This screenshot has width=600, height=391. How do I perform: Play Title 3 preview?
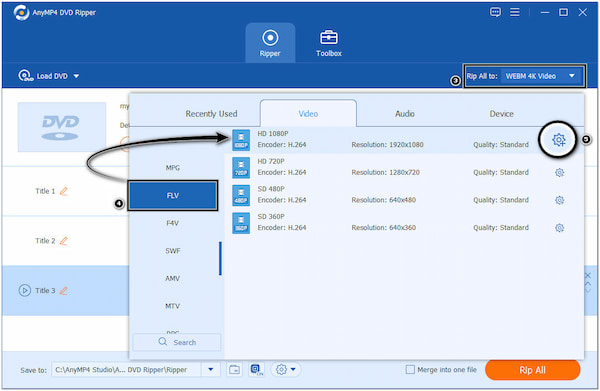25,291
